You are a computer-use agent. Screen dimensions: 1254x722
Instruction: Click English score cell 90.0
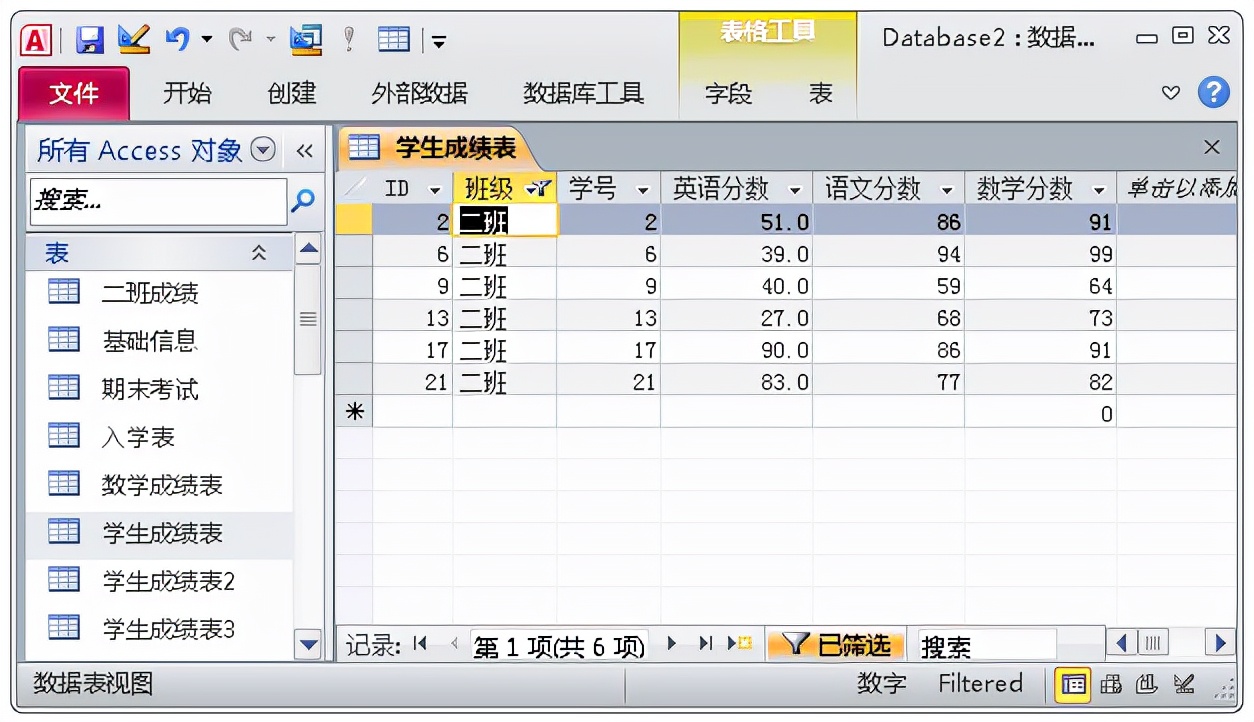737,350
